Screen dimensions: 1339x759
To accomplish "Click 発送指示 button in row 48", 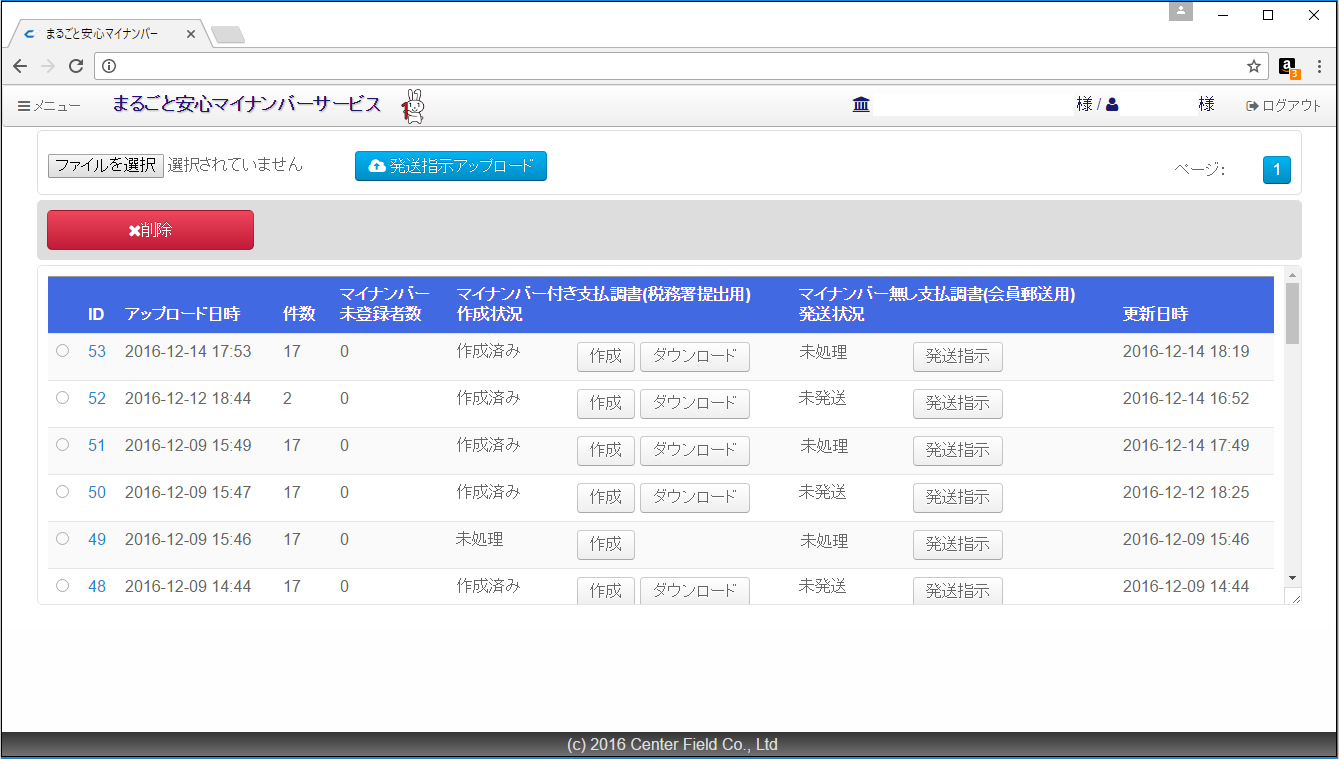I will [958, 591].
